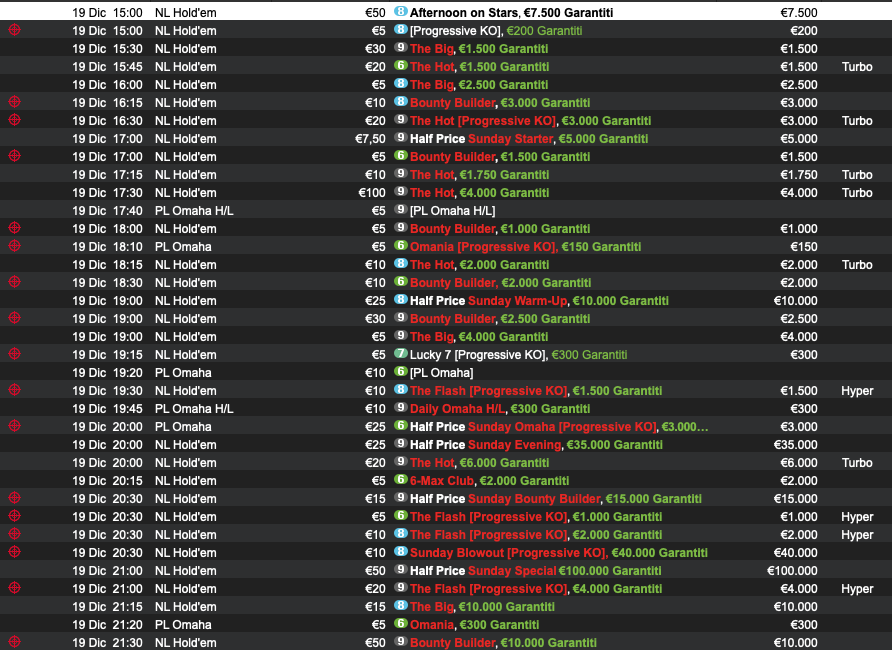This screenshot has width=892, height=650.
Task: Click the target icon beside Sunday Blowout €40.000
Action: [x=15, y=552]
